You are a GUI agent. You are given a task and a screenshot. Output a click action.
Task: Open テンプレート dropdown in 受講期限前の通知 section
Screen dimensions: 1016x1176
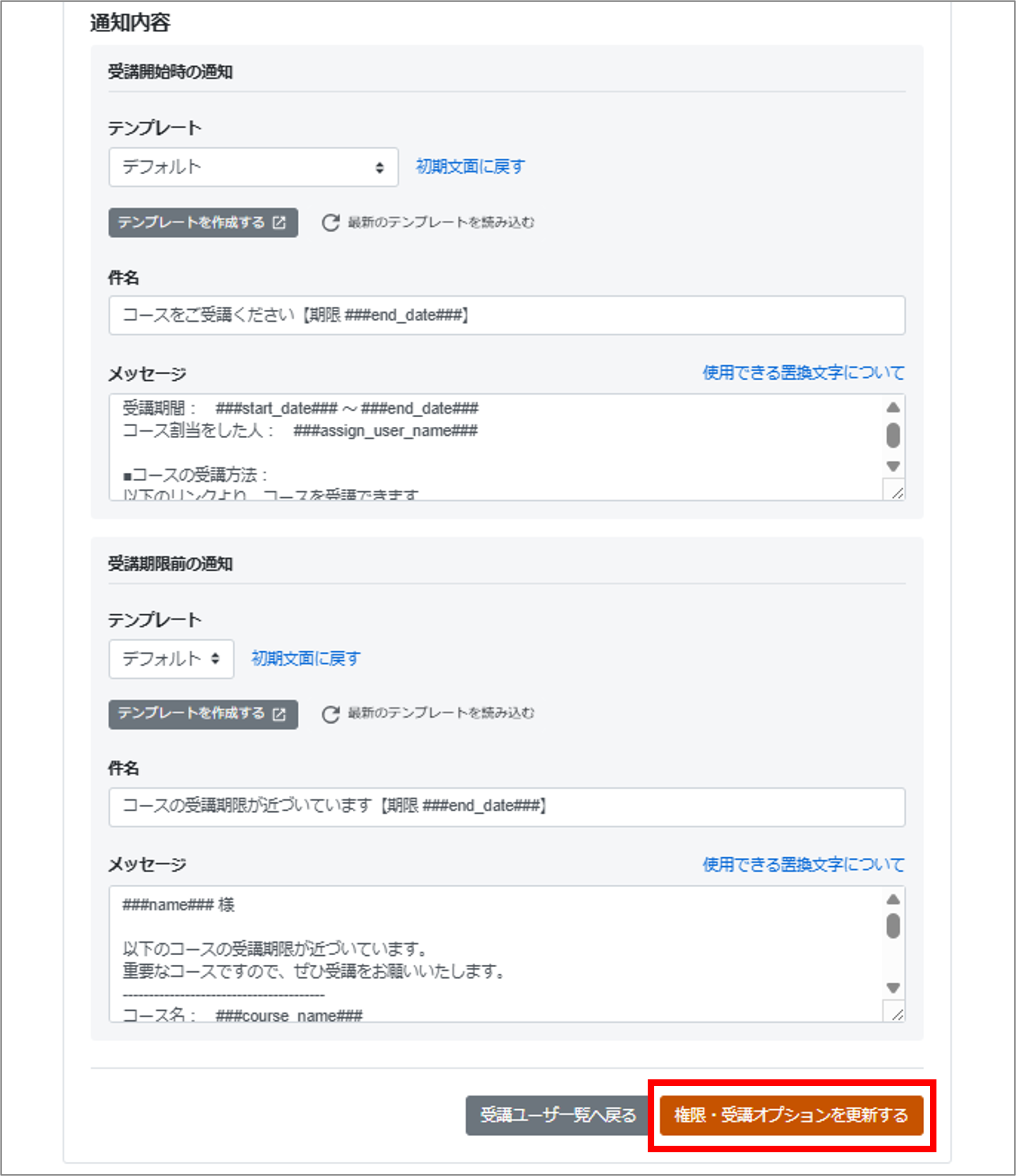(171, 659)
